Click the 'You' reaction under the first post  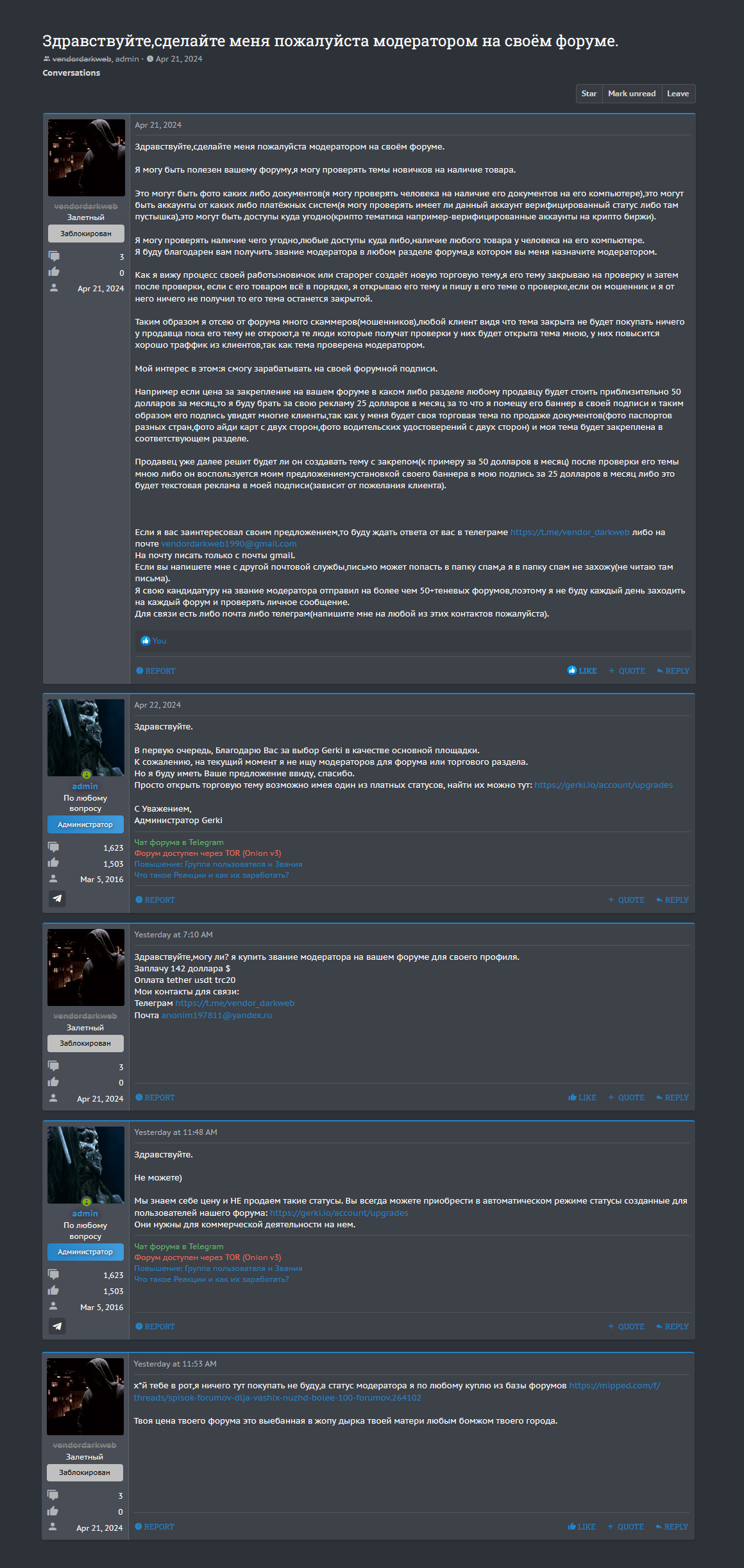point(158,641)
